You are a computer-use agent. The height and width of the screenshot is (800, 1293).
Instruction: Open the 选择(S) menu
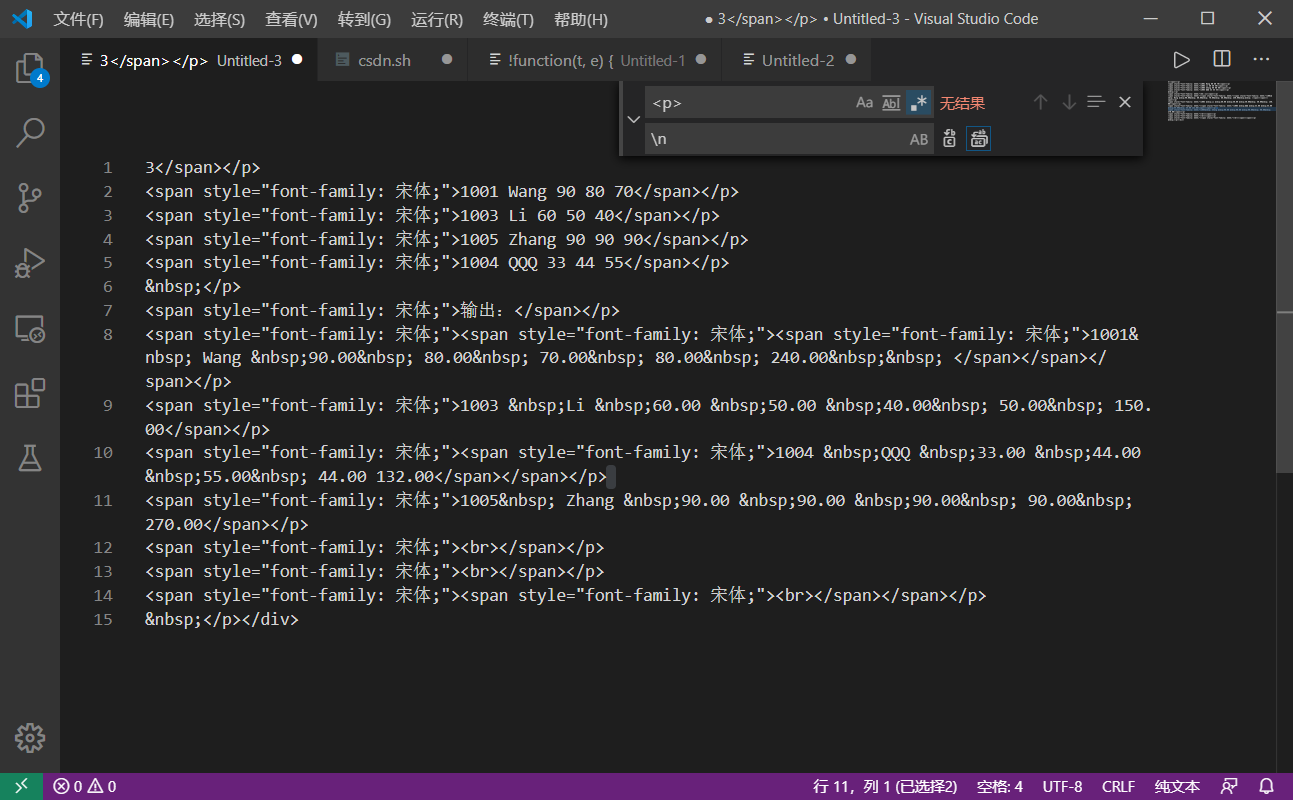(x=219, y=19)
